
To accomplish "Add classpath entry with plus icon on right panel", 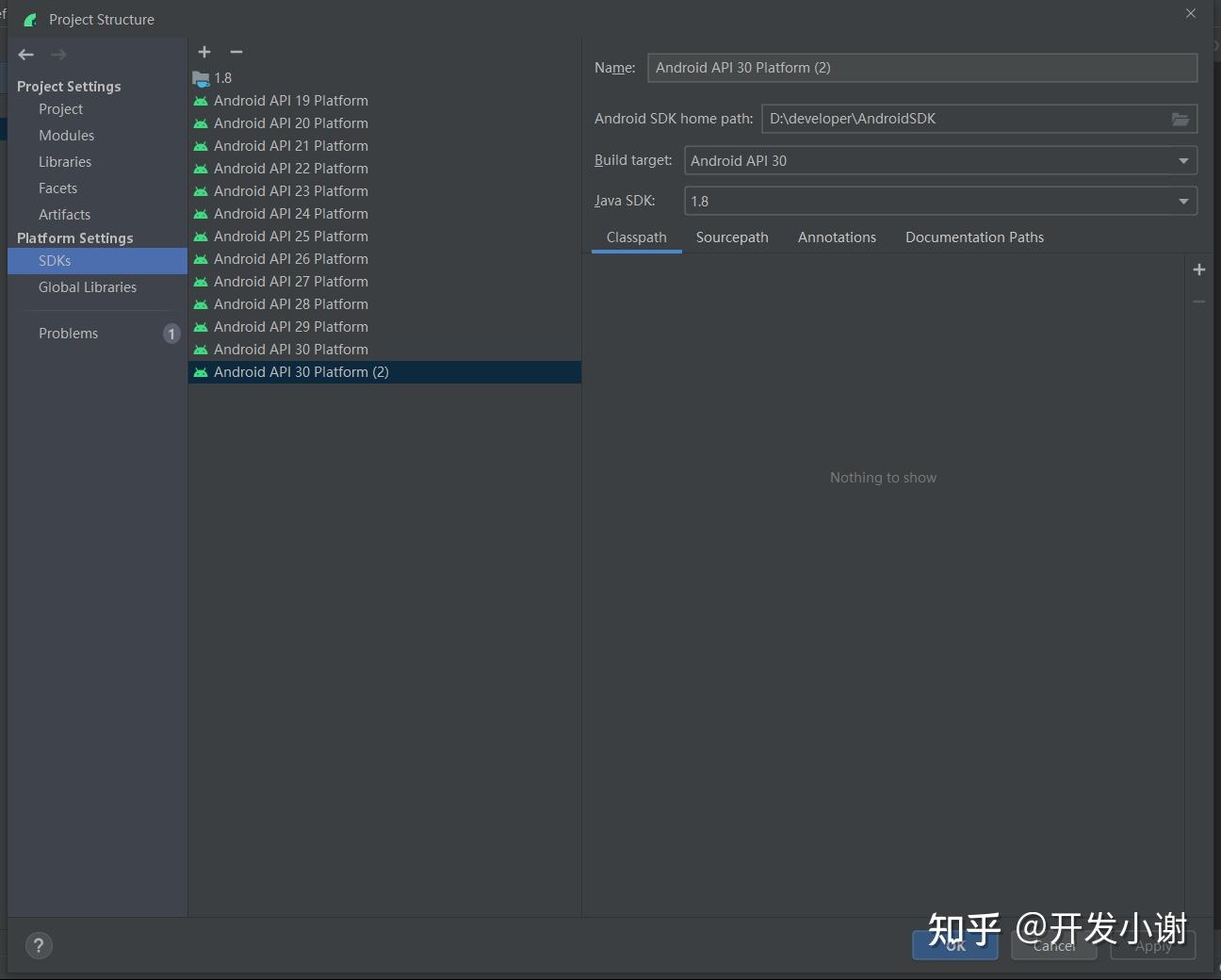I will (x=1199, y=269).
